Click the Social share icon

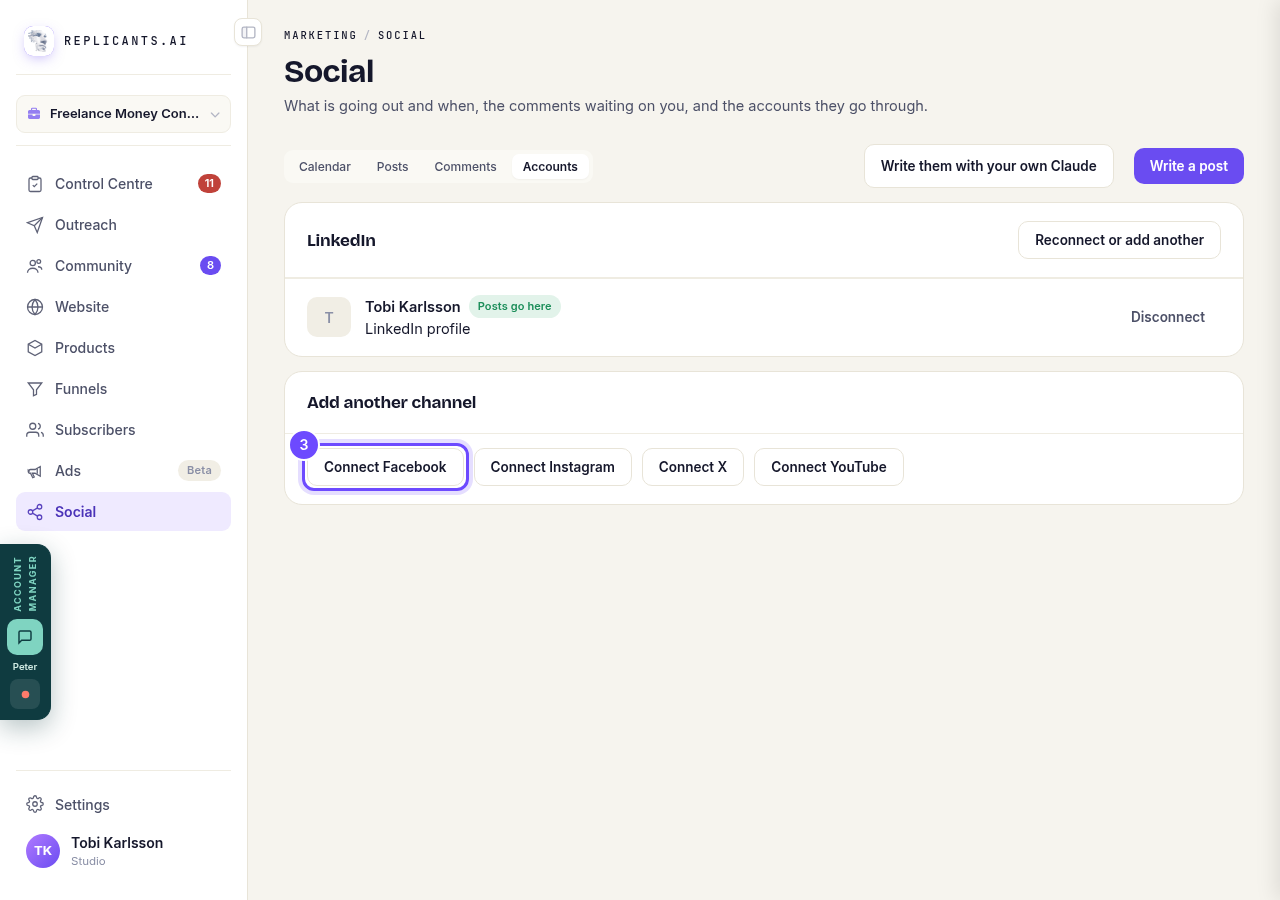tap(35, 512)
